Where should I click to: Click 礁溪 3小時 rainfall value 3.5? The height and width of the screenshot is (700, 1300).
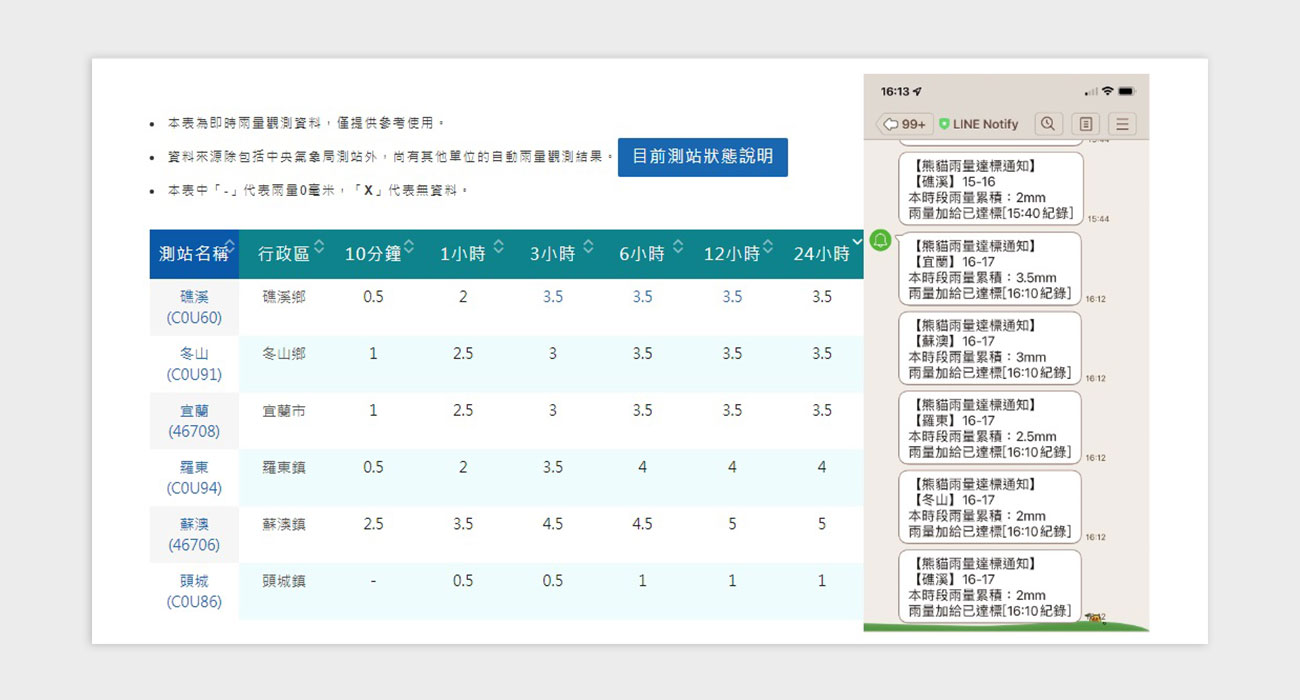pos(553,297)
